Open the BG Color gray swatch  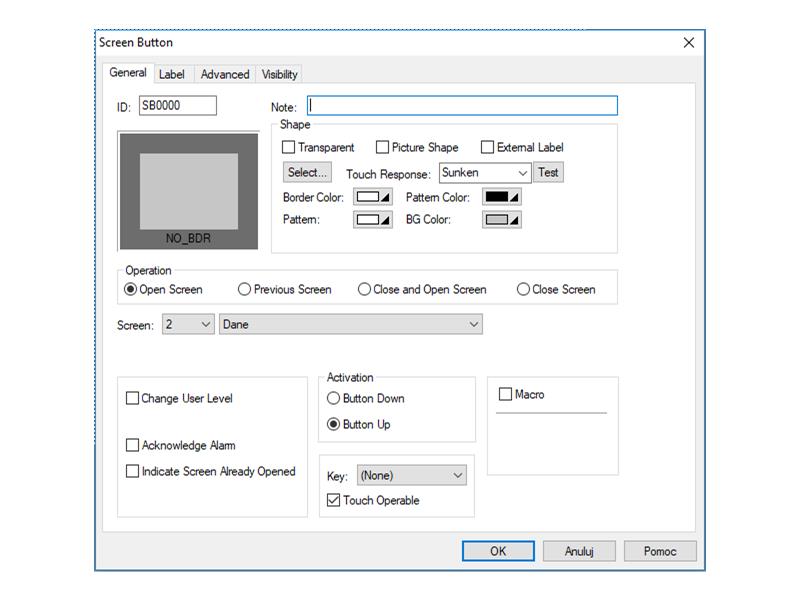[x=502, y=220]
